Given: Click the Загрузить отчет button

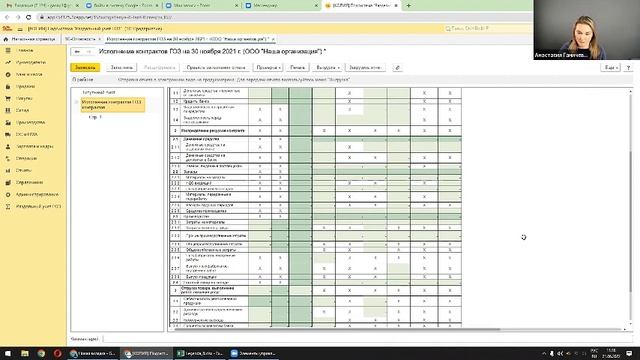Looking at the screenshot, I should tap(365, 68).
